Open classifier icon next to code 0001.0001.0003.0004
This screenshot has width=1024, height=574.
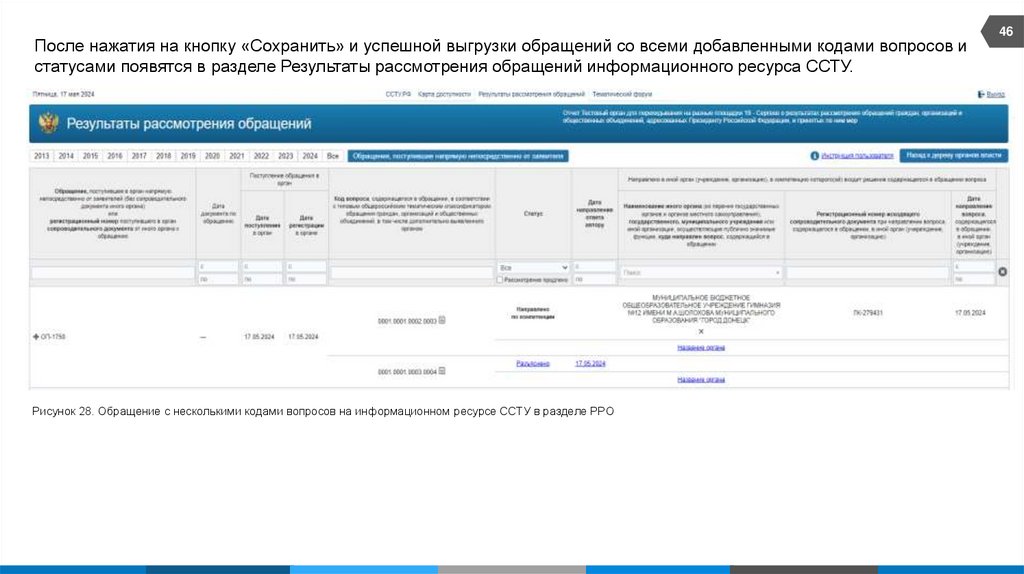point(442,371)
